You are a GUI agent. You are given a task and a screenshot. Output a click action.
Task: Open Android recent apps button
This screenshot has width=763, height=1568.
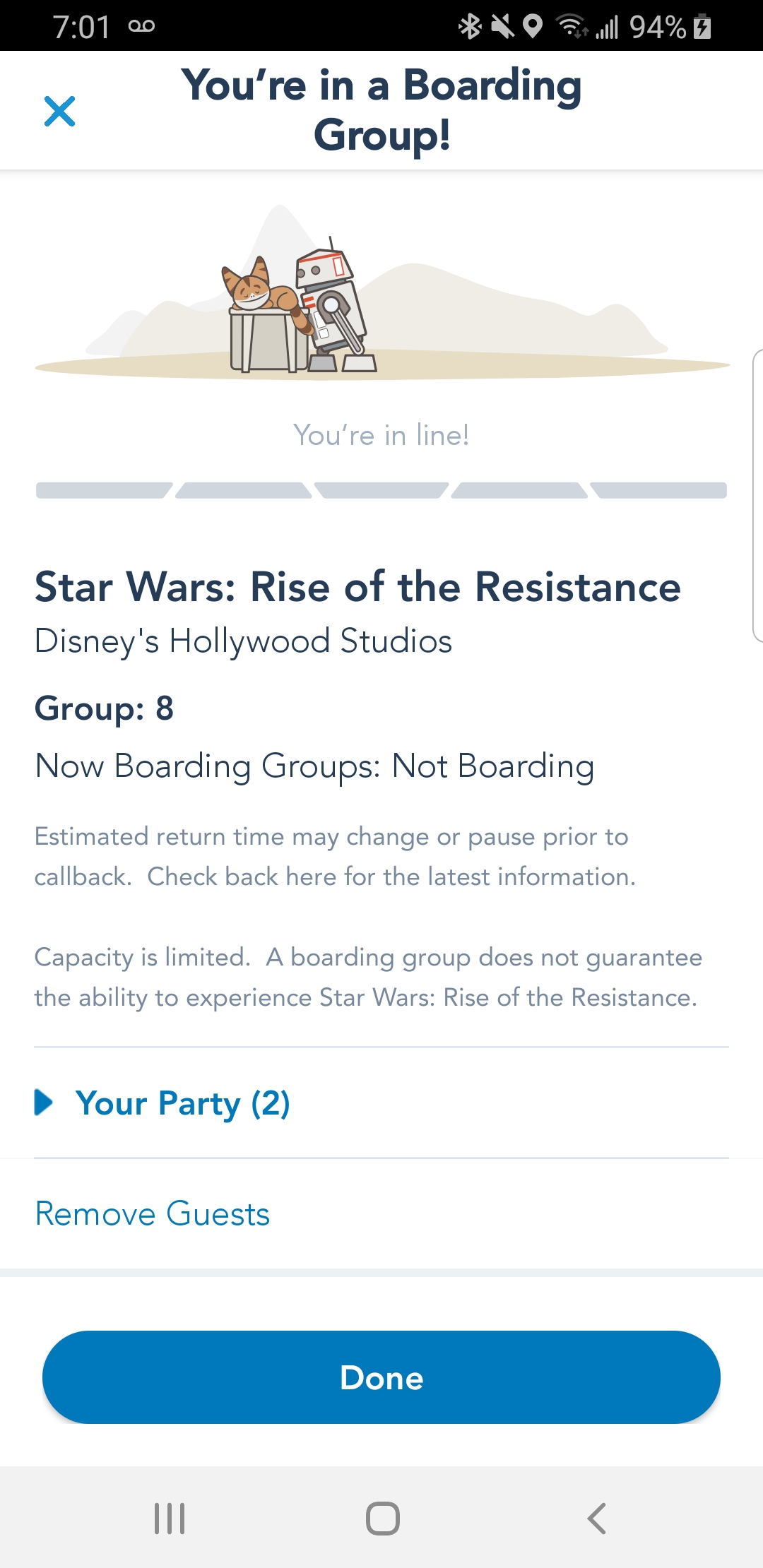coord(170,1518)
